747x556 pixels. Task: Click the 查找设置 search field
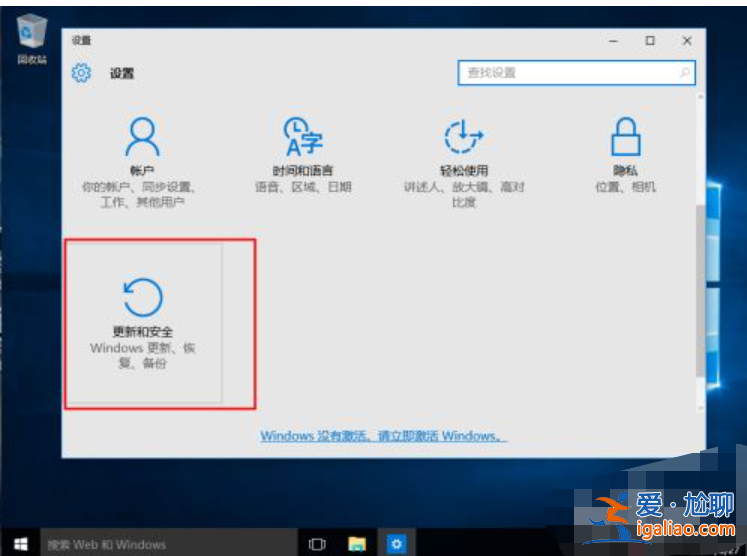coord(576,73)
